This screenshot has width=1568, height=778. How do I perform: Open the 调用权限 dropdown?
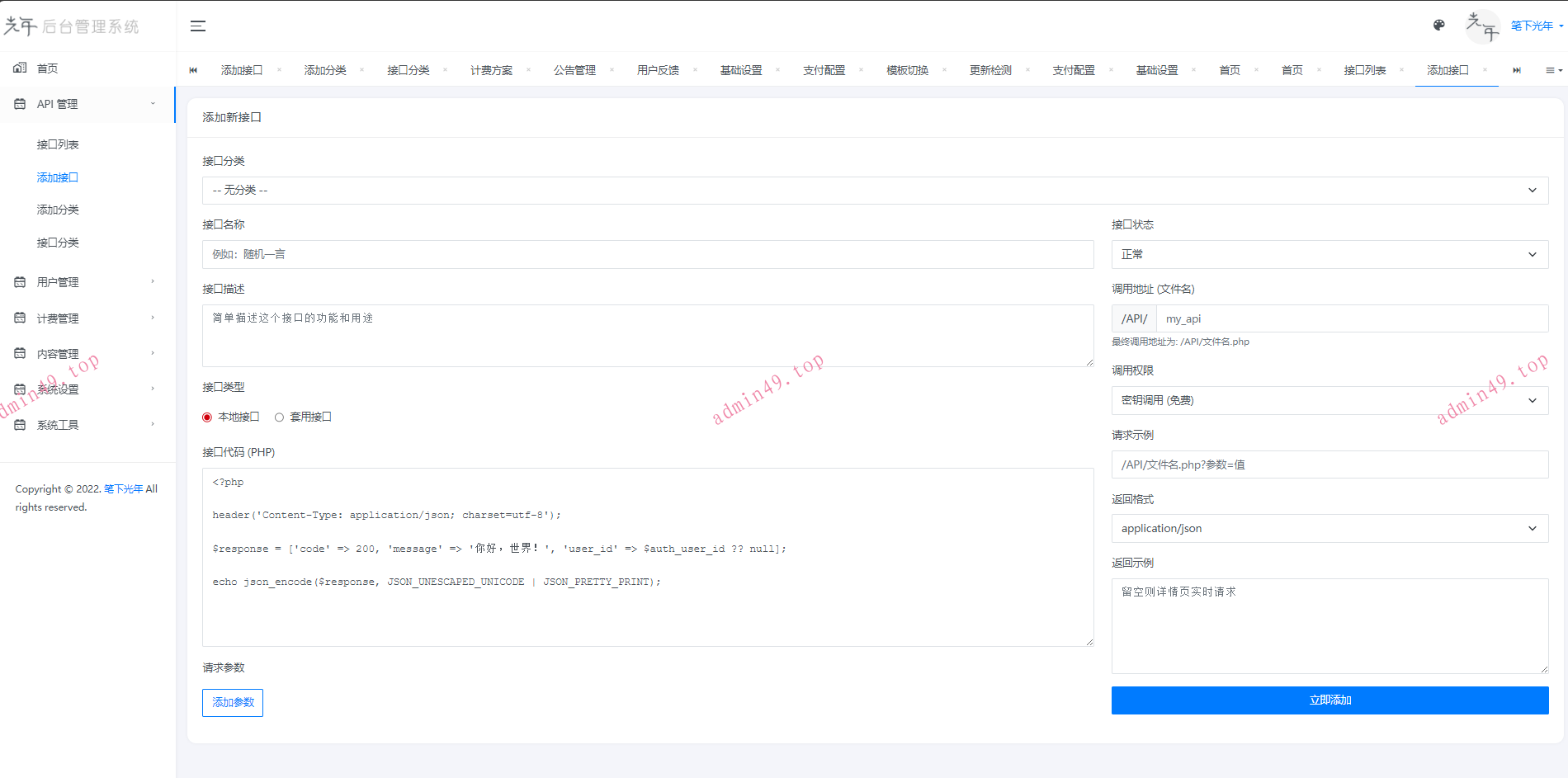(1329, 401)
